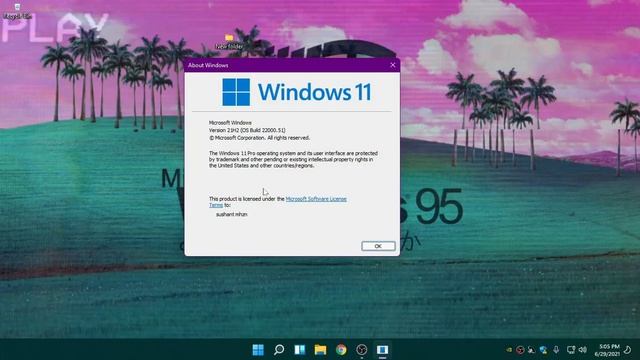Click the 'Version 21H2 (OS Build 22000.51)' text

click(247, 130)
